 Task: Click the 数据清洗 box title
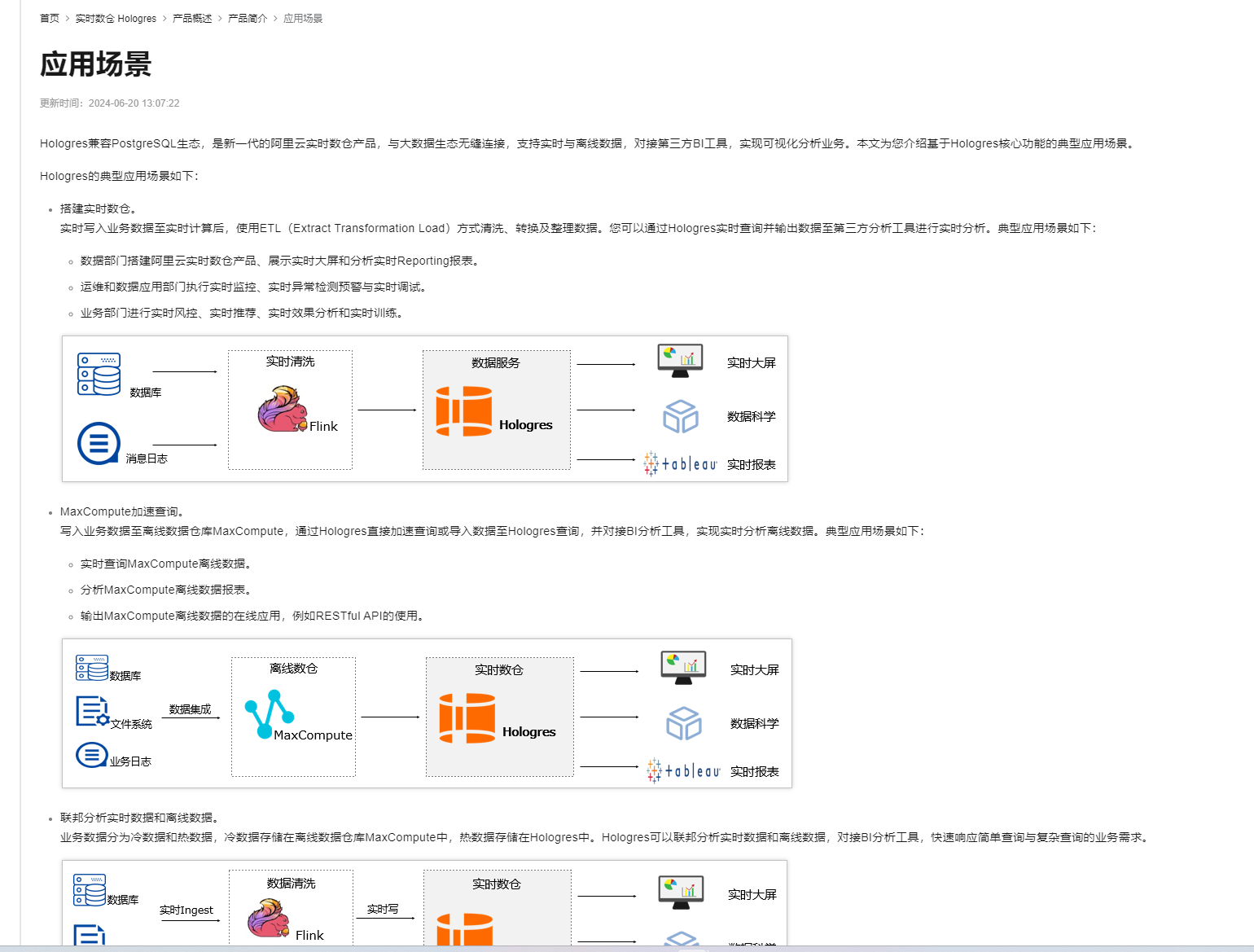pyautogui.click(x=291, y=884)
